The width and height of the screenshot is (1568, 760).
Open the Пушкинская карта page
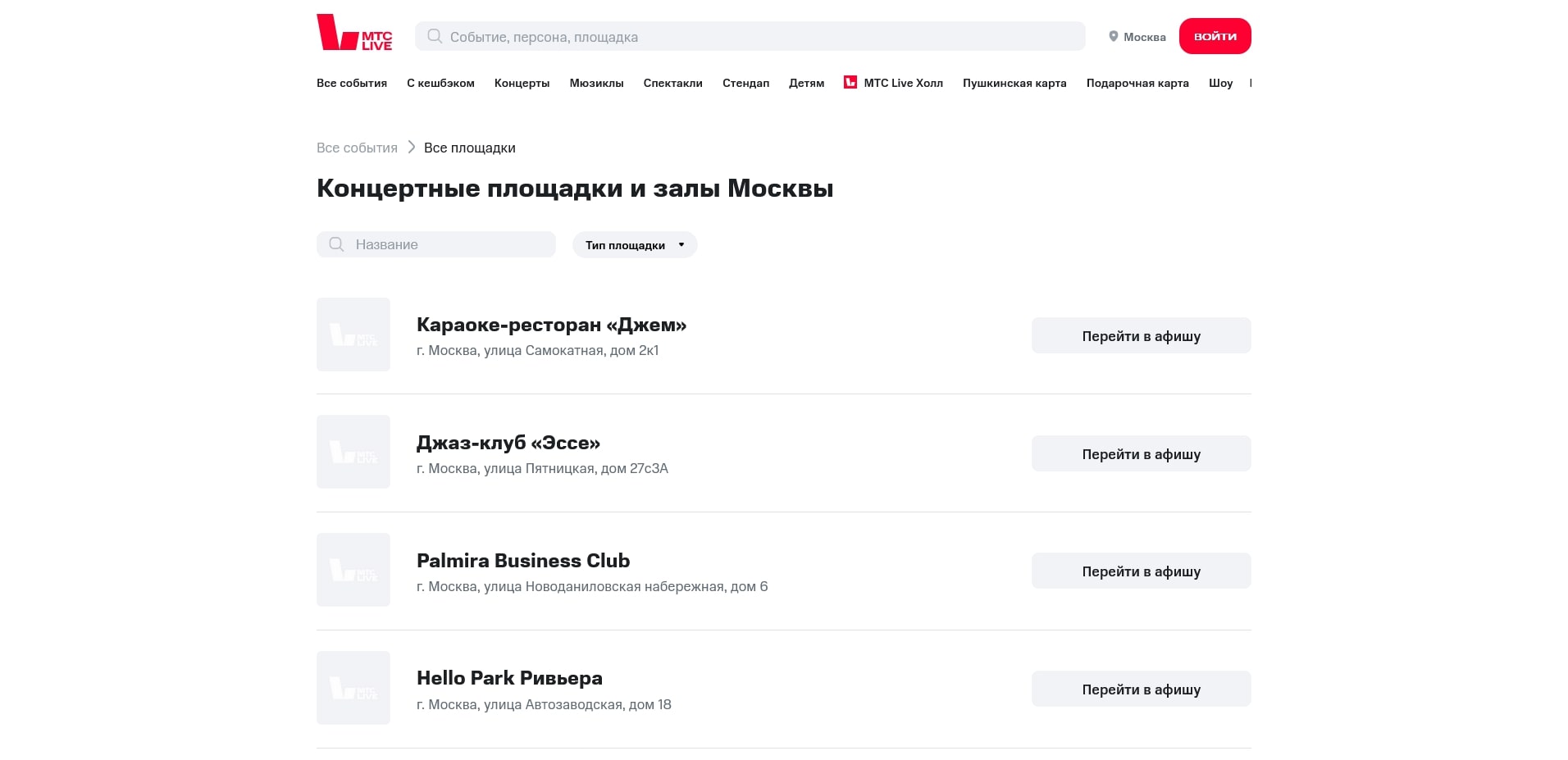pyautogui.click(x=1014, y=83)
